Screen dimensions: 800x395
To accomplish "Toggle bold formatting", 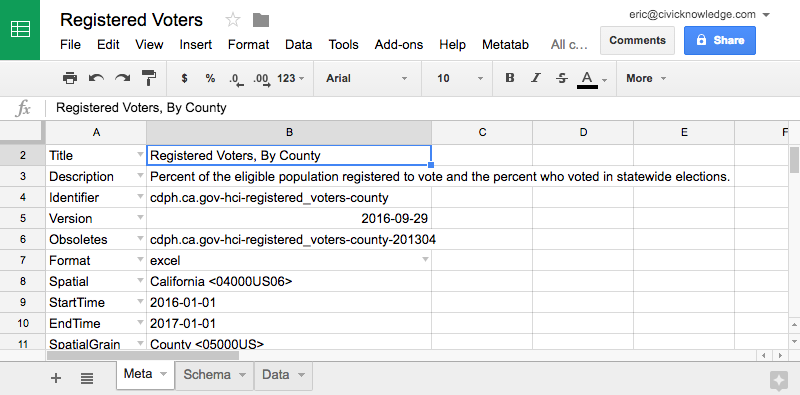I will 509,78.
